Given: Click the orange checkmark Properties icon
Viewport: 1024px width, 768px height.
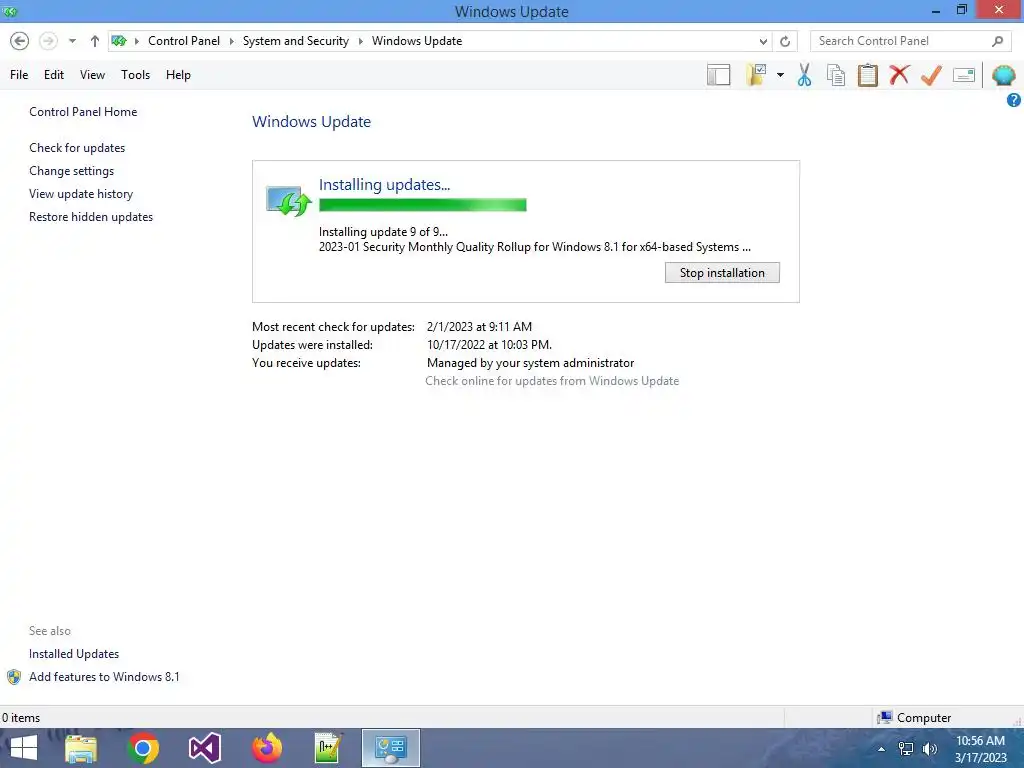Looking at the screenshot, I should [x=931, y=75].
